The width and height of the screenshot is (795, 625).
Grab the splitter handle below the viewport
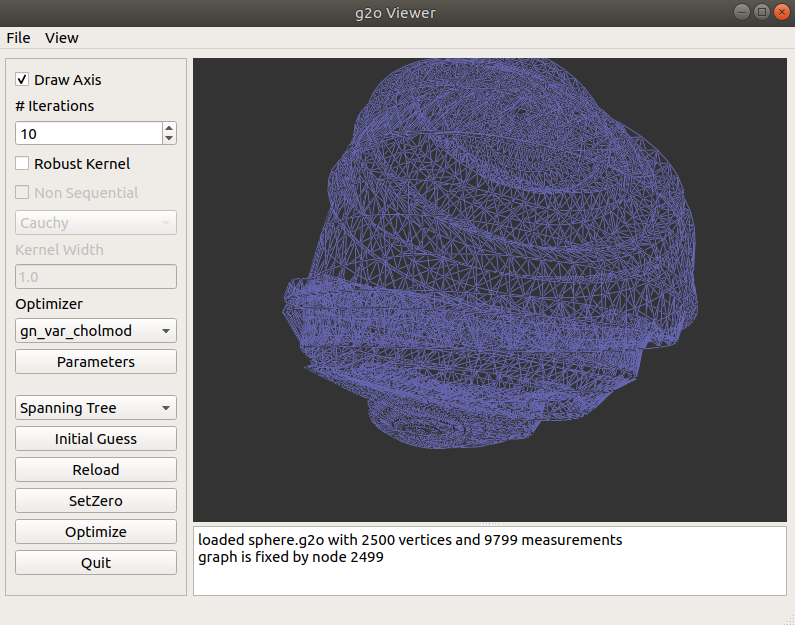[x=490, y=523]
